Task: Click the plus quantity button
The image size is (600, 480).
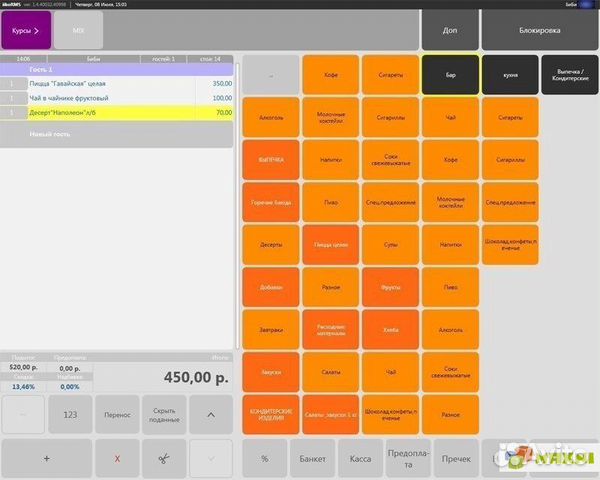Action: point(46,457)
